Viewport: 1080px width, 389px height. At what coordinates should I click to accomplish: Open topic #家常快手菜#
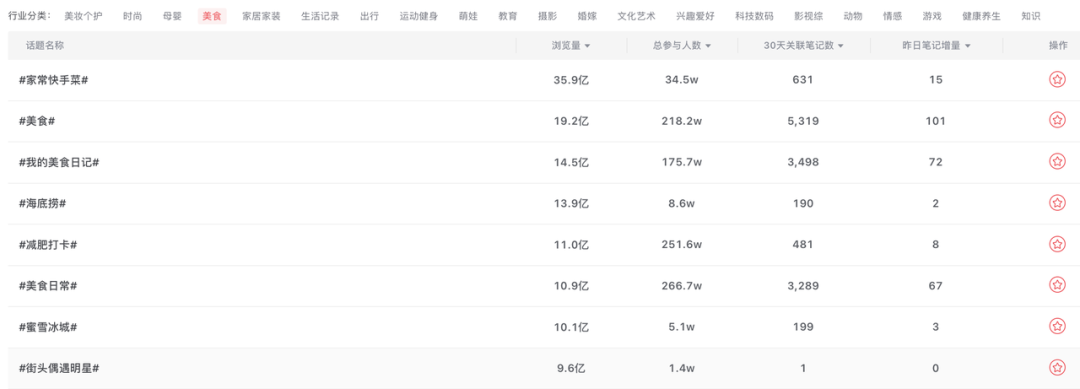(x=54, y=80)
